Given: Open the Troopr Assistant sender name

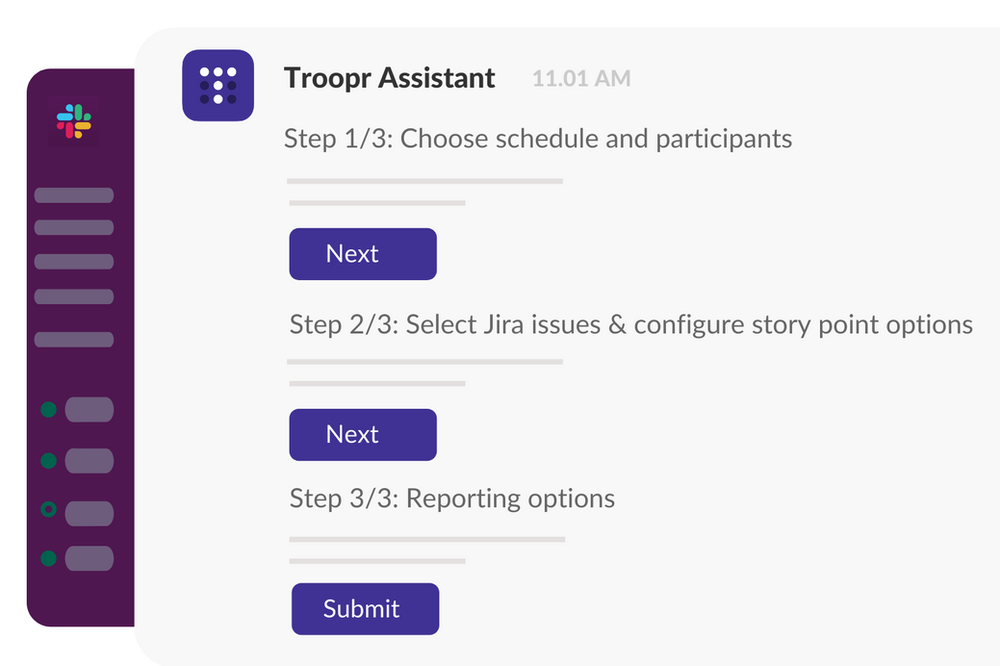Looking at the screenshot, I should 389,78.
